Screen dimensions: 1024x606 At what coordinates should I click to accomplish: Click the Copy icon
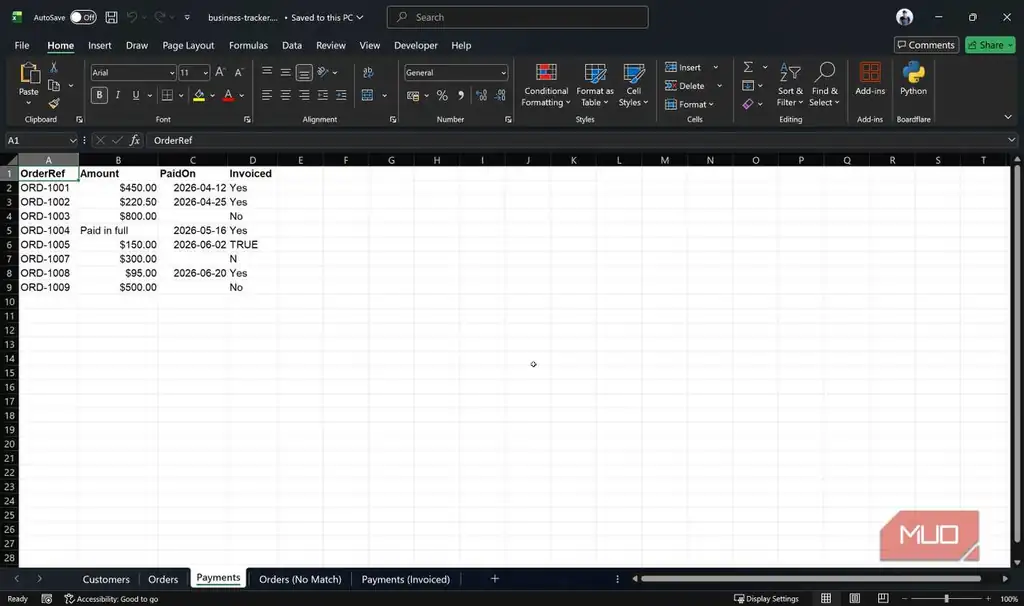point(54,86)
